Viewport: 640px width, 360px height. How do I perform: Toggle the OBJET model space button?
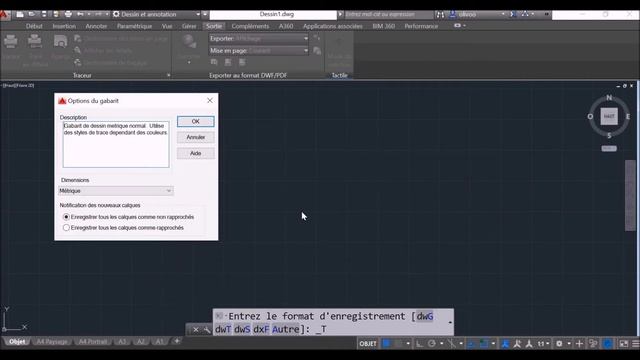[x=368, y=344]
